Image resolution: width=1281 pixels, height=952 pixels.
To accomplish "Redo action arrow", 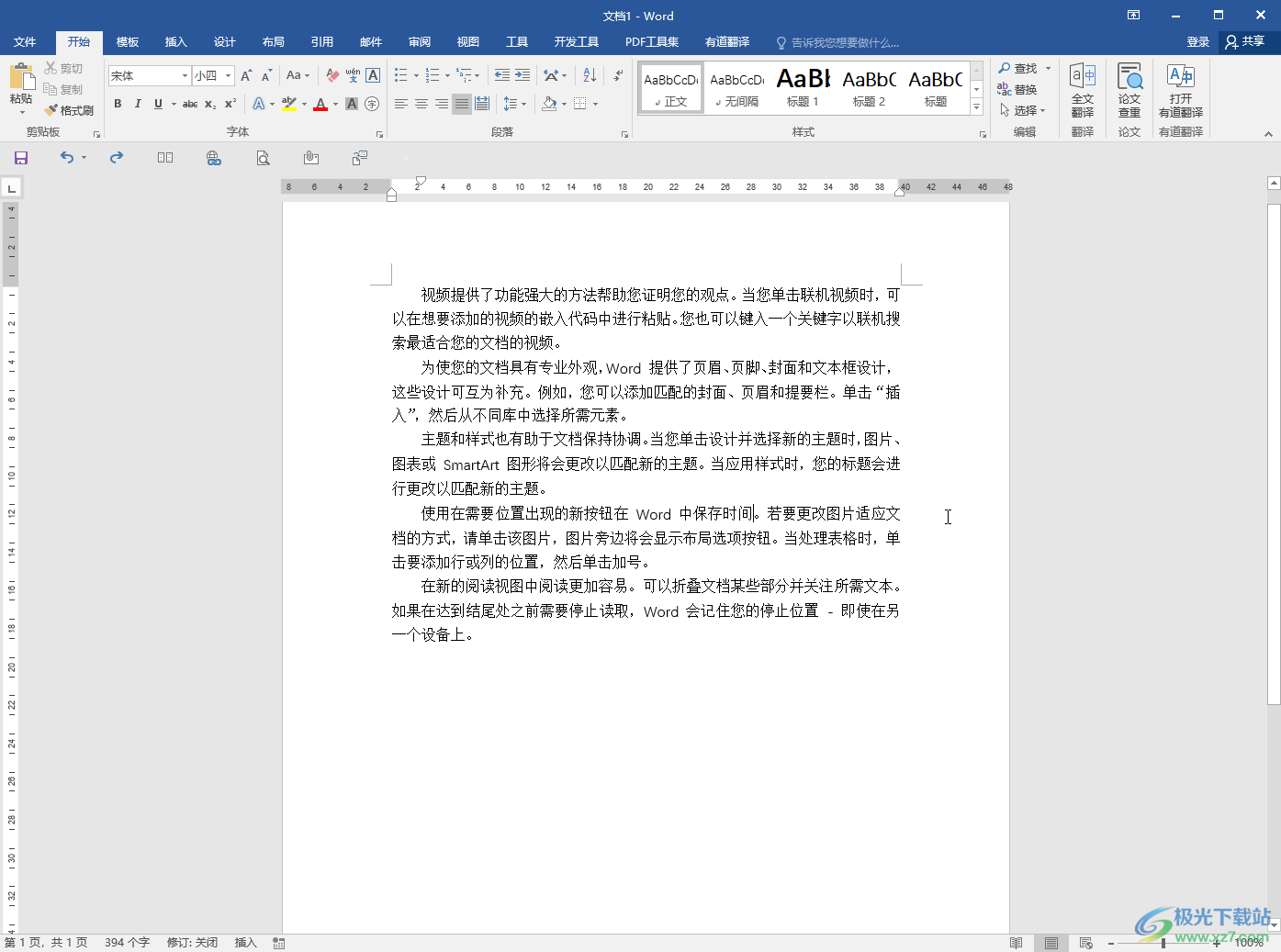I will (117, 158).
